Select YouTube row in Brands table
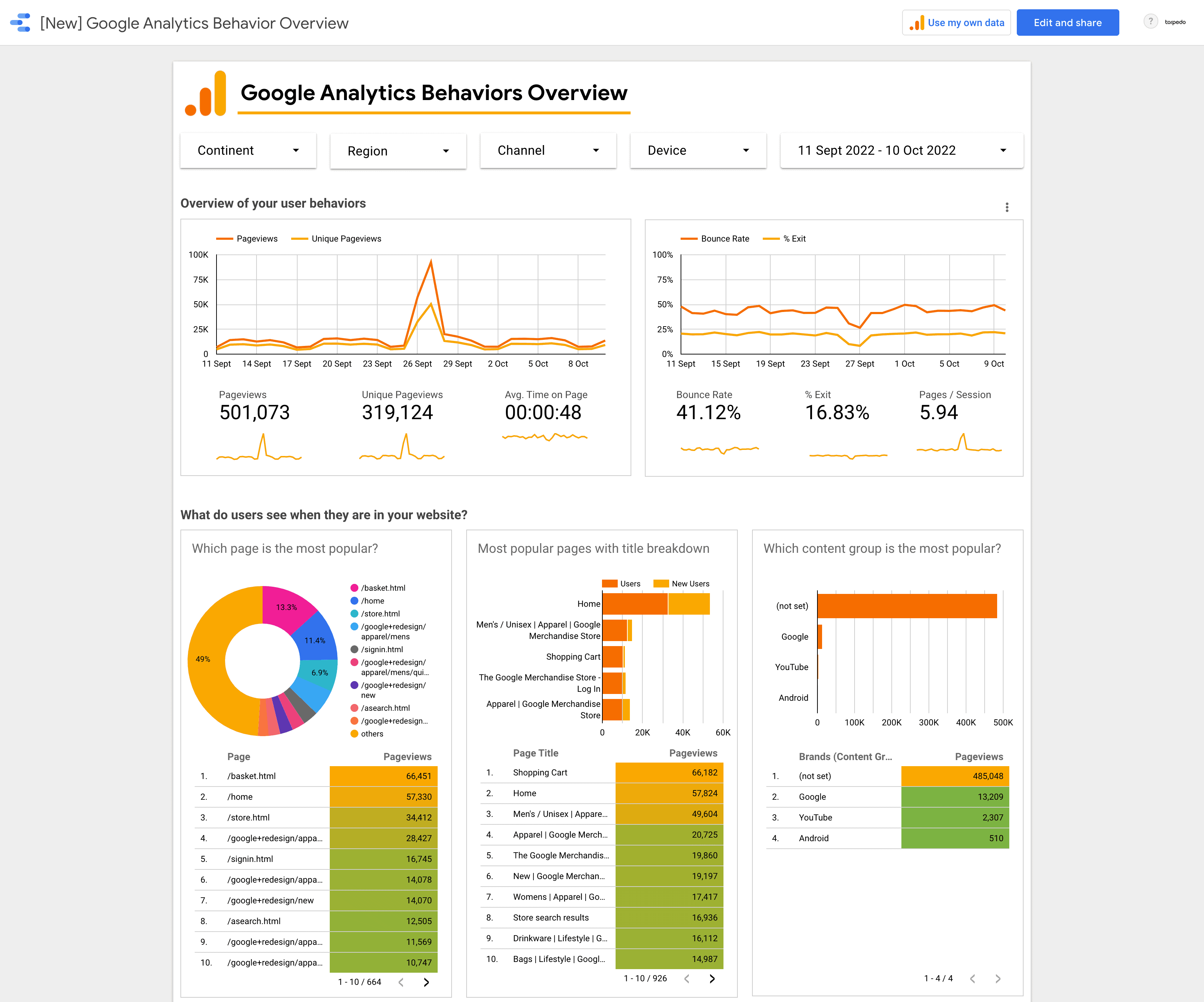Screen dimensions: 1204x1002 tap(887, 817)
